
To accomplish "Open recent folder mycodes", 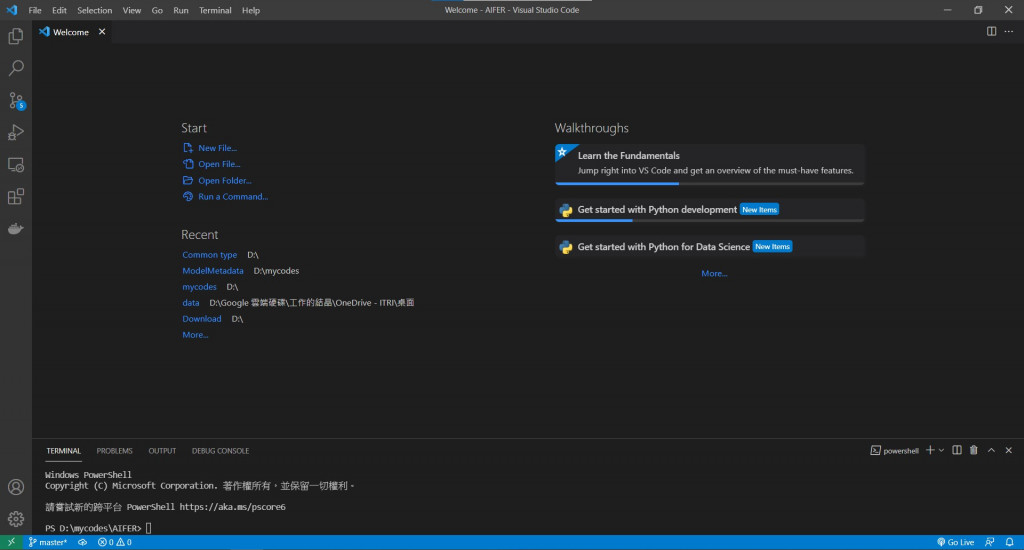I will point(199,287).
